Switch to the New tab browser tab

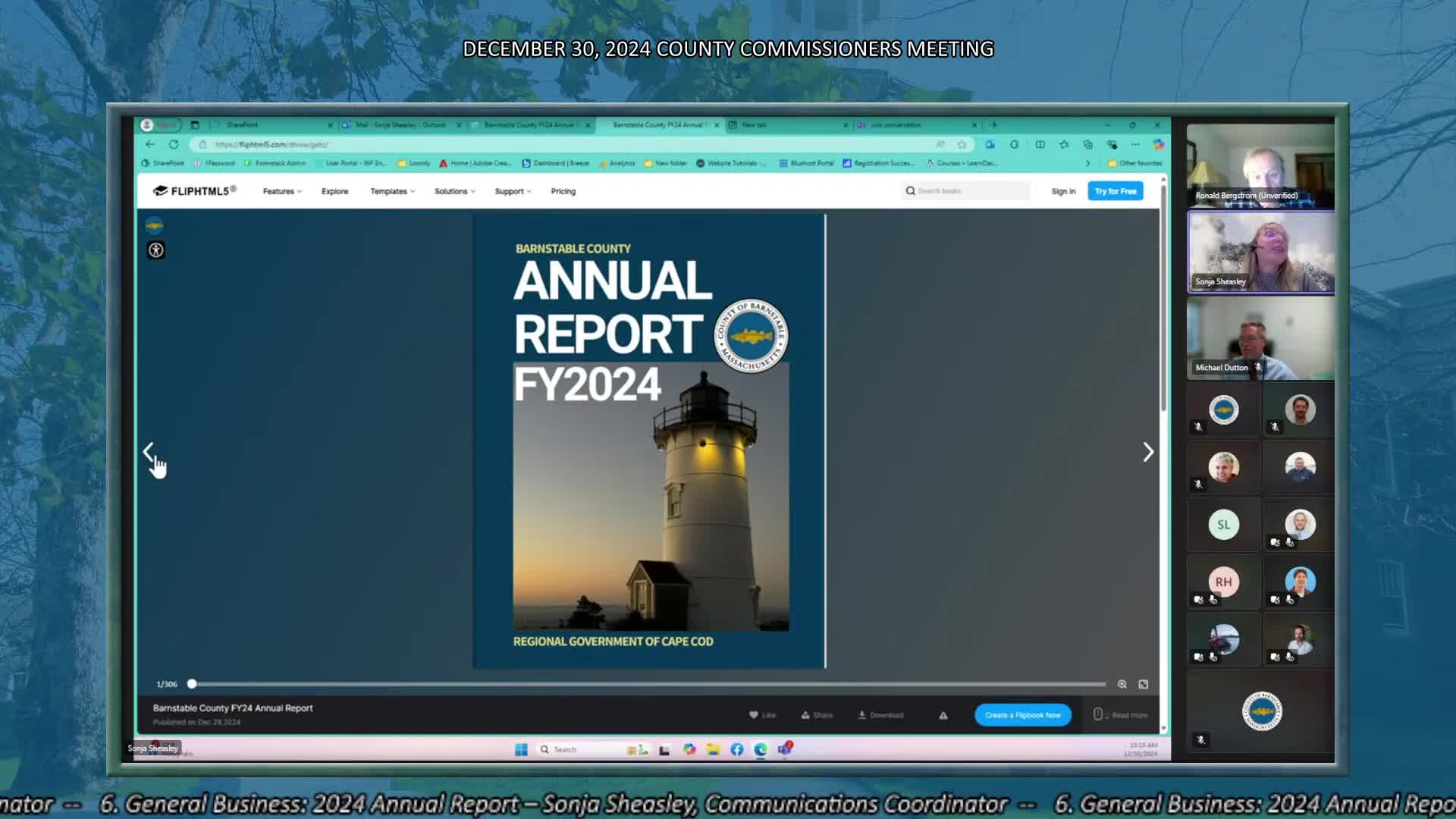(x=789, y=125)
